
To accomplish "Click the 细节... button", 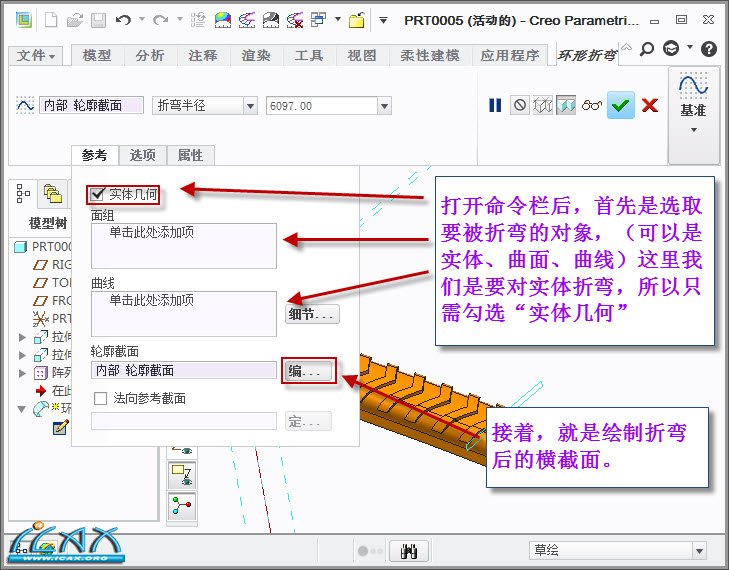I will 312,314.
